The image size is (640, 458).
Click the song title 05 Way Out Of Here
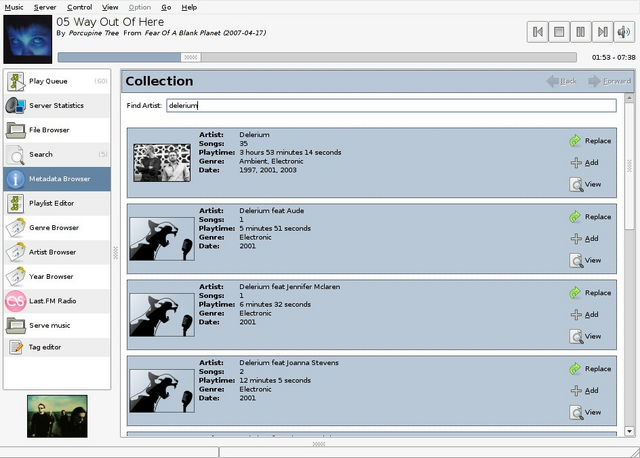coord(110,22)
